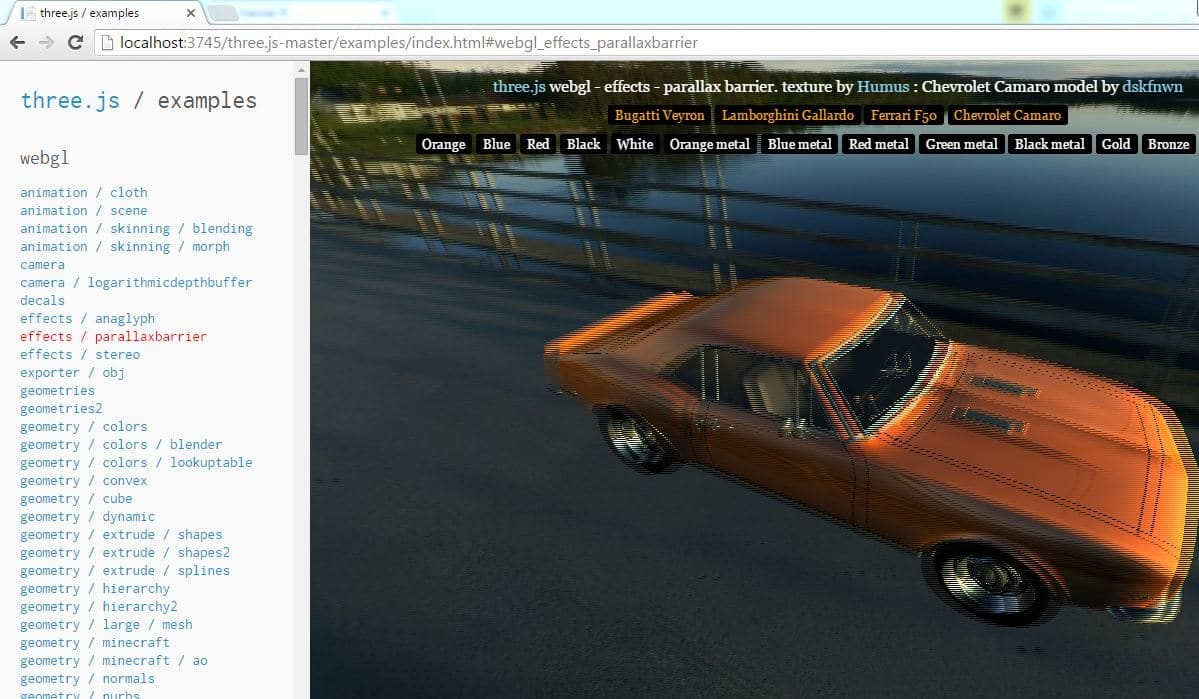Open three.js link in the scene caption

[x=519, y=86]
